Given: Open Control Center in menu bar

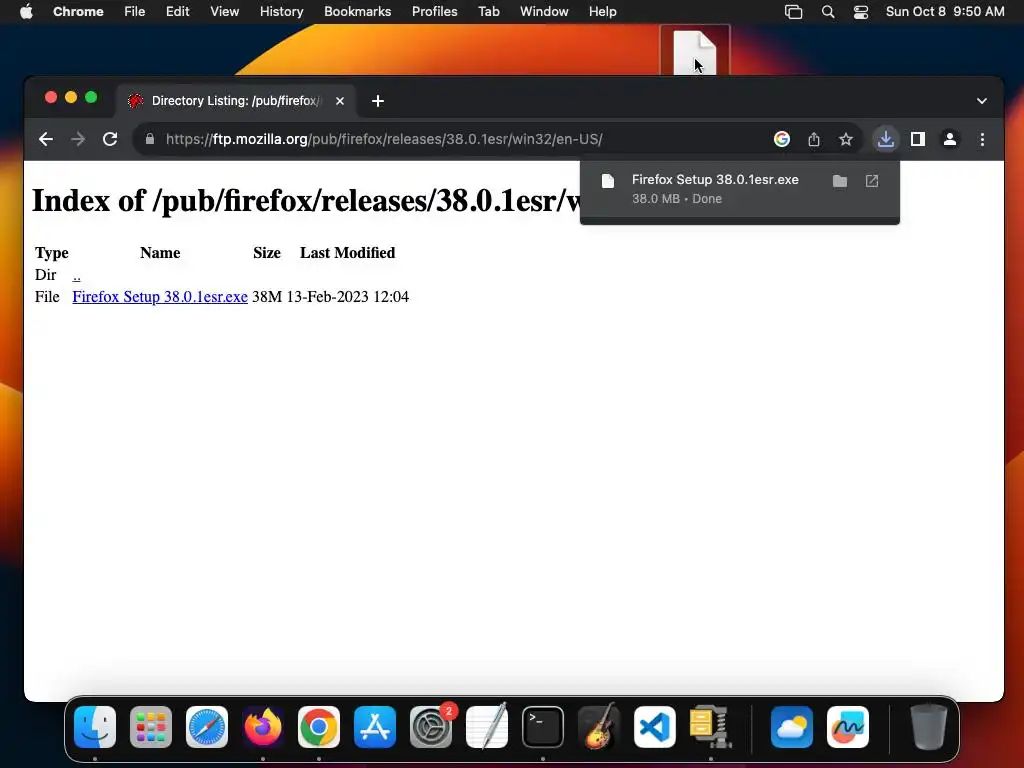Looking at the screenshot, I should [x=861, y=12].
